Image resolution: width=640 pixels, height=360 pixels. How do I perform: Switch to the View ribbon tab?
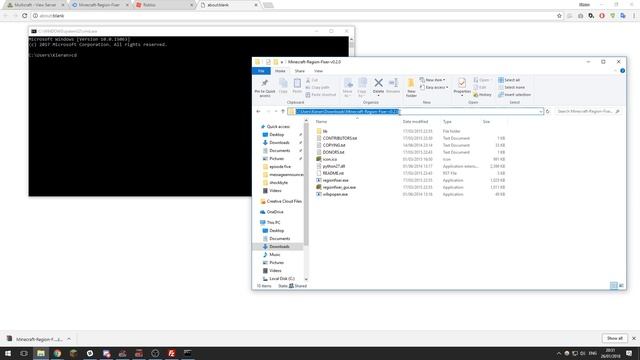click(x=318, y=71)
